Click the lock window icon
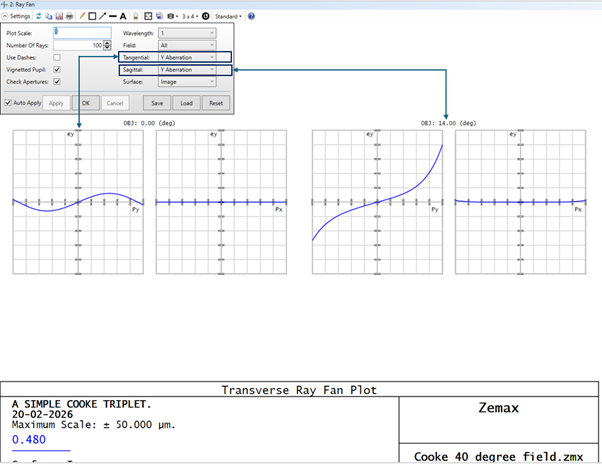This screenshot has height=464, width=602. (136, 17)
